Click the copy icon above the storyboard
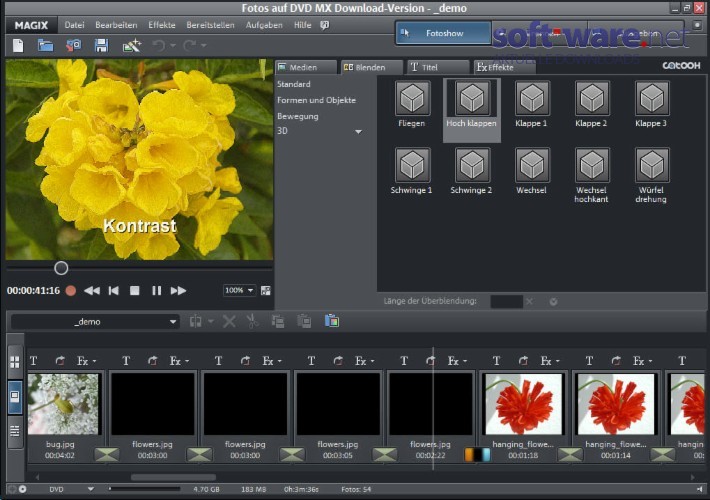The height and width of the screenshot is (500, 710). pyautogui.click(x=278, y=321)
